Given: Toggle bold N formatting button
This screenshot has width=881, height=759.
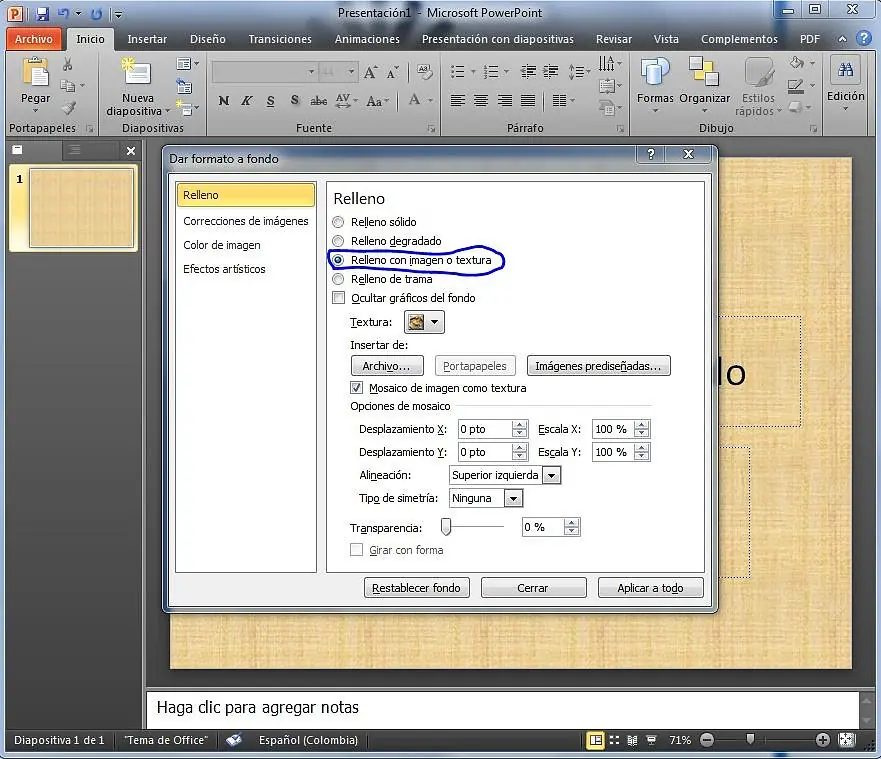Looking at the screenshot, I should (x=224, y=101).
